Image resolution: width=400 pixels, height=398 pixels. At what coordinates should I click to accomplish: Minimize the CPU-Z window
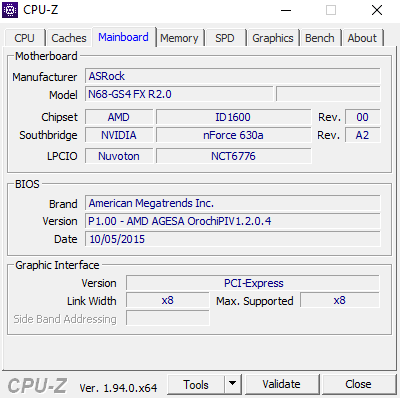[x=286, y=10]
